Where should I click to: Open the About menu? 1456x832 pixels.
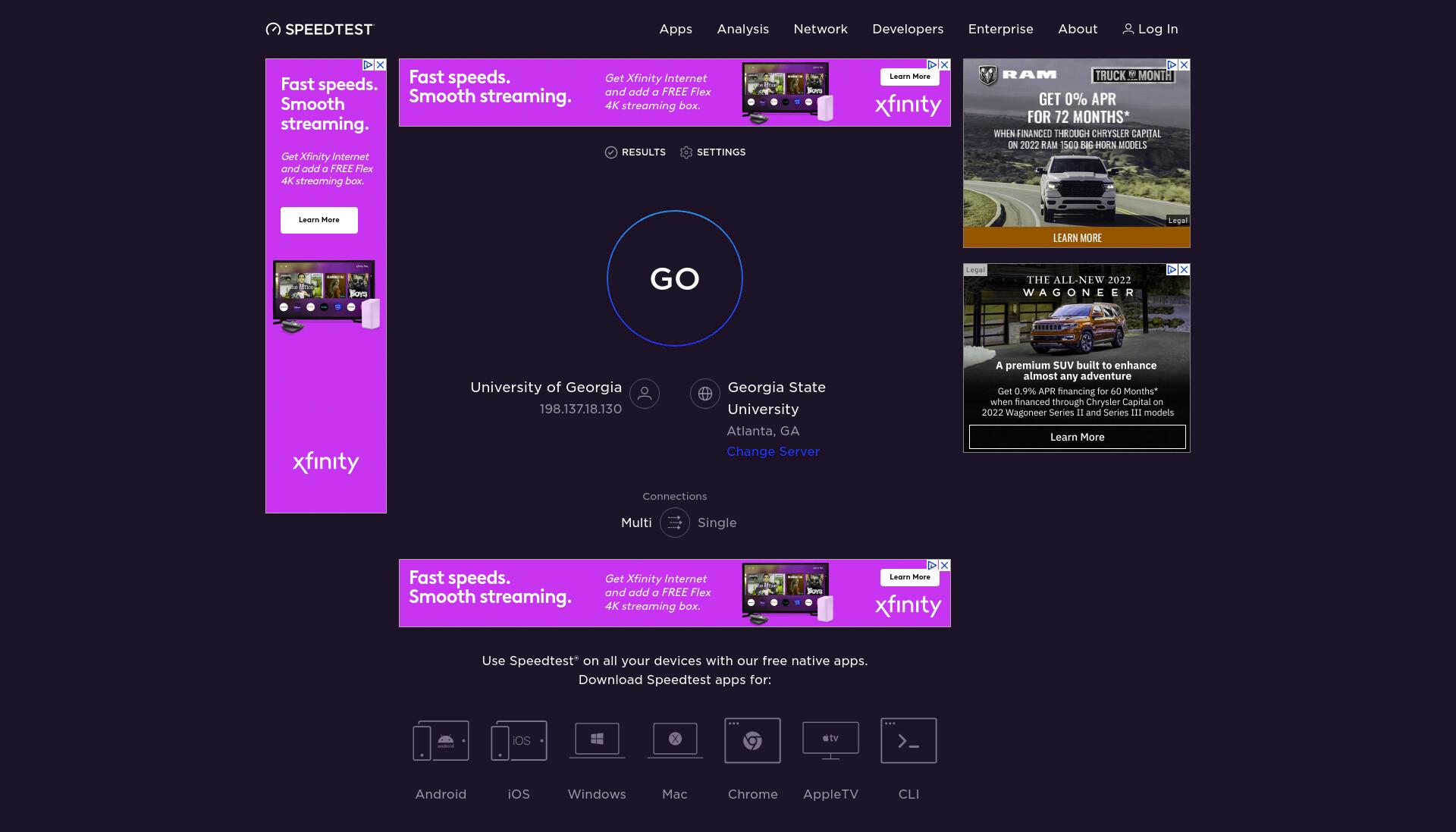(1078, 29)
